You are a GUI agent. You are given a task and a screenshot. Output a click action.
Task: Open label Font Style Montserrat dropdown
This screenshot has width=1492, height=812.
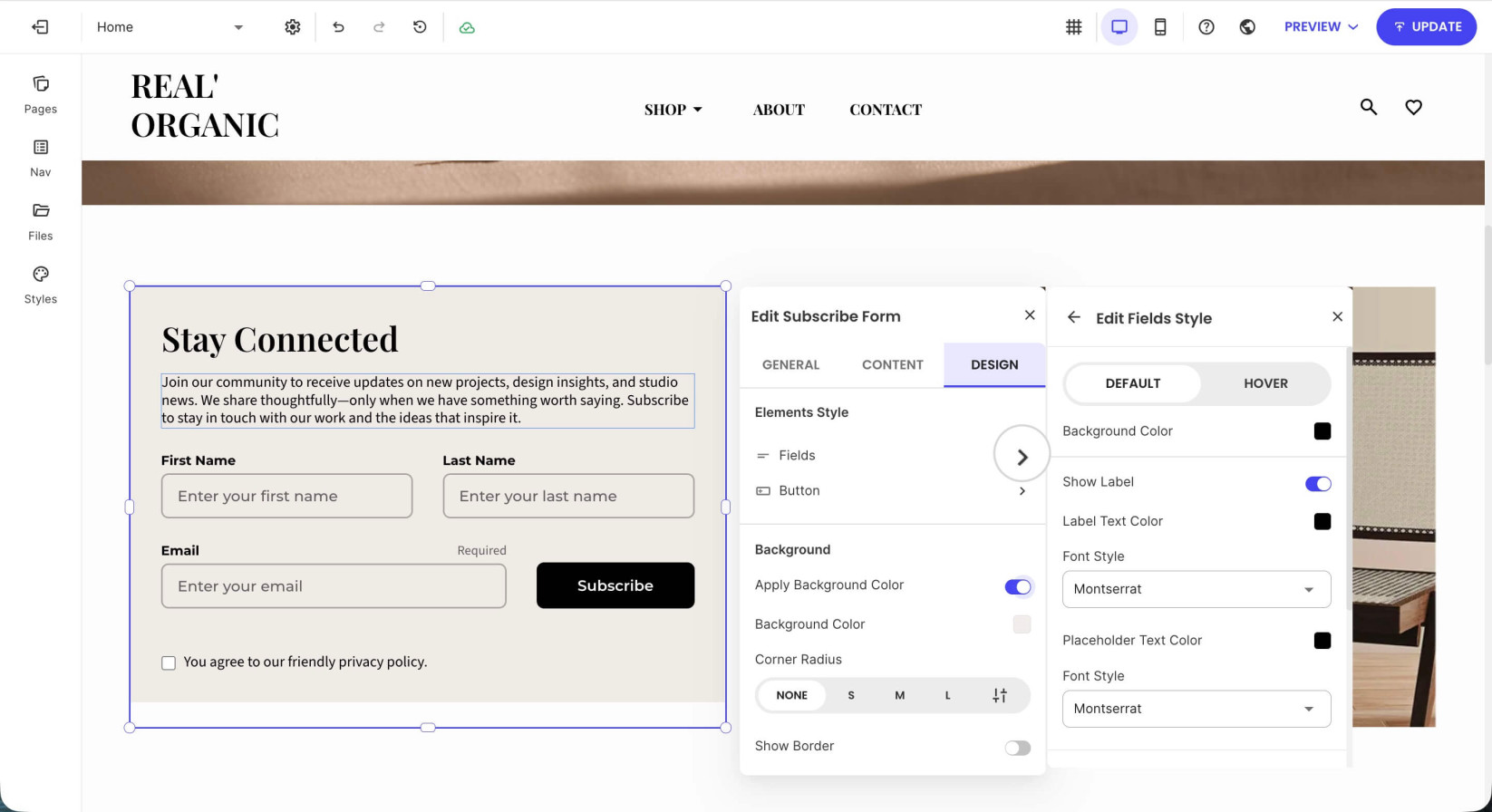[x=1197, y=589]
